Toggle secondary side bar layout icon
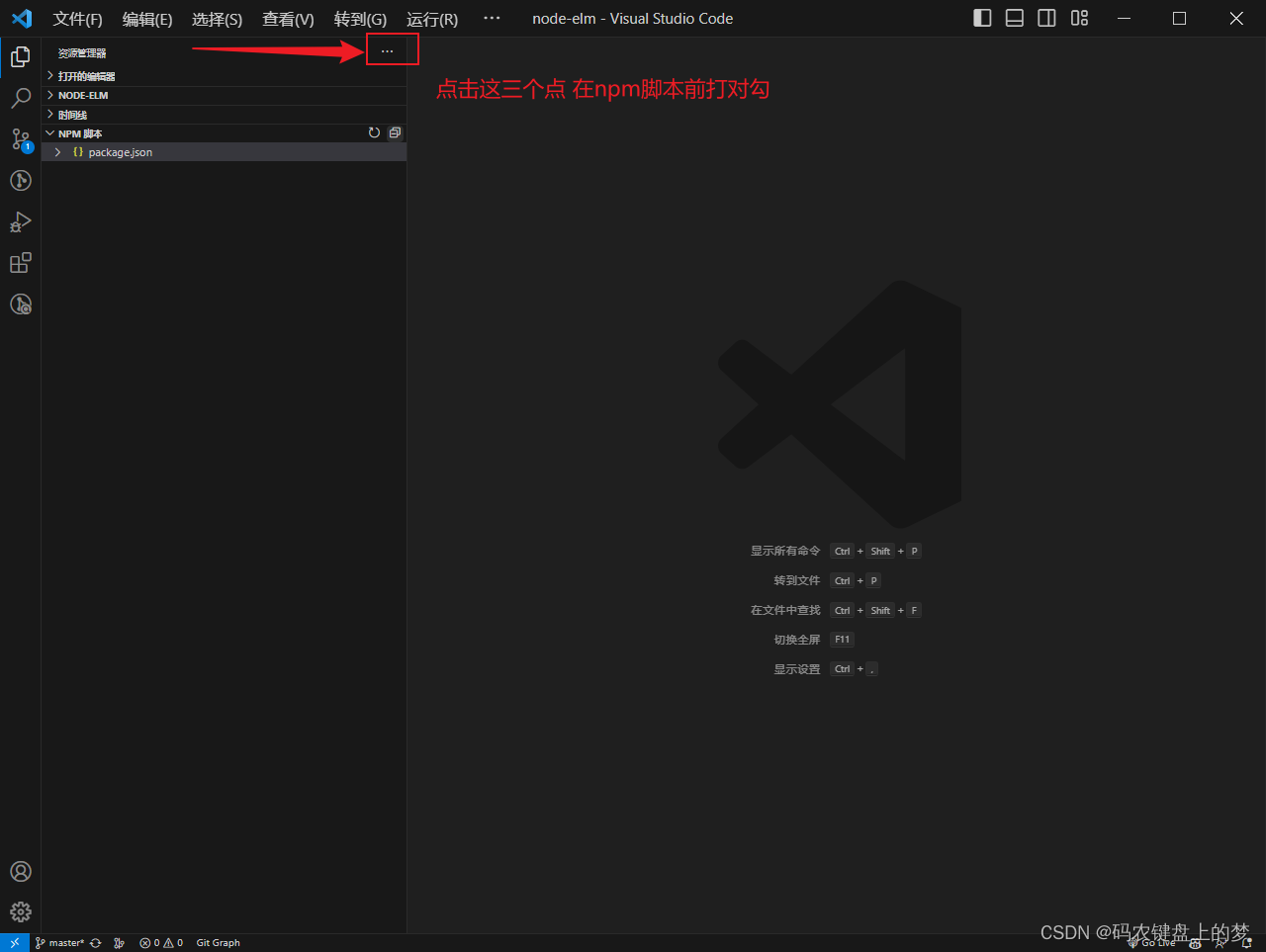This screenshot has width=1266, height=952. coord(1046,18)
